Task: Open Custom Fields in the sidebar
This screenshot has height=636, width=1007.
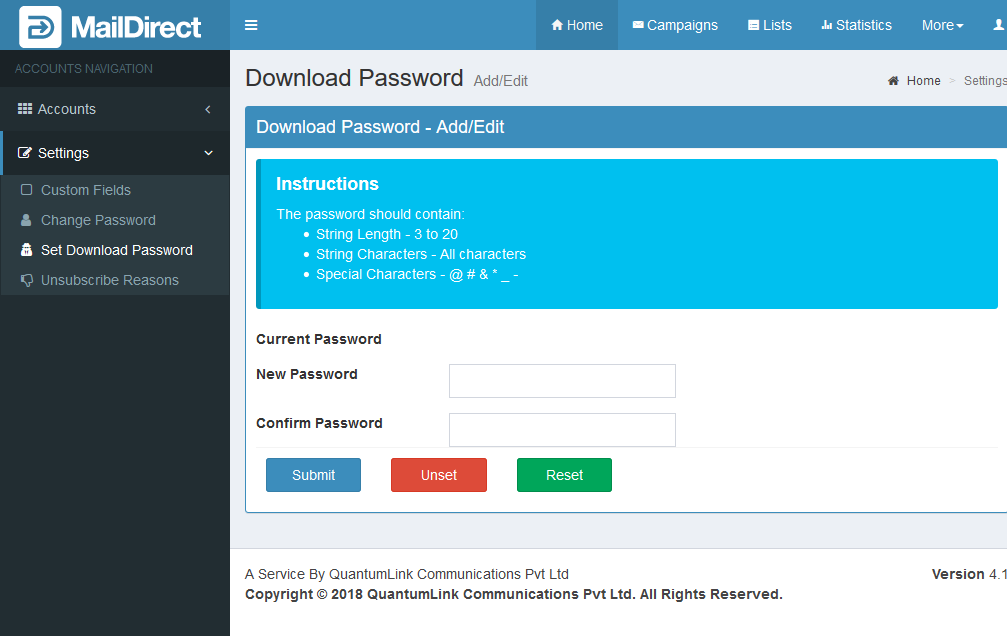Action: 86,190
